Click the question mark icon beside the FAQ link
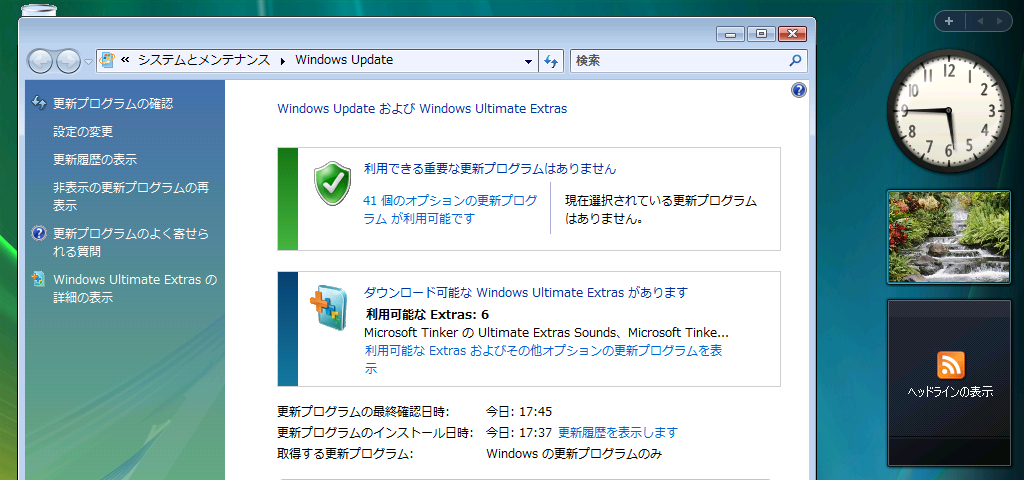 click(39, 233)
